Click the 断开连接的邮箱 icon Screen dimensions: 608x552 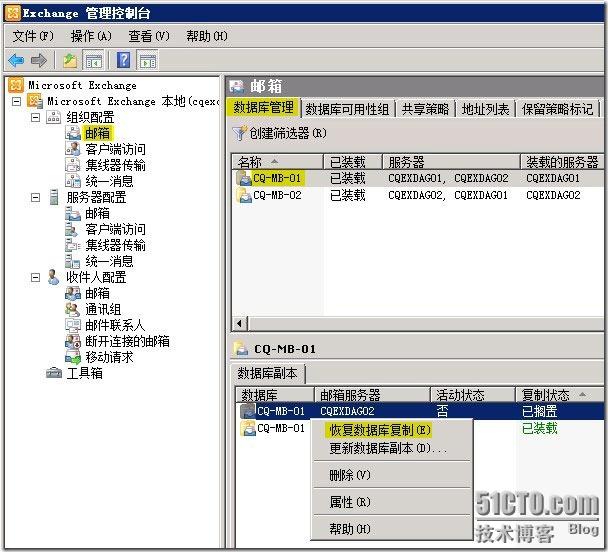(x=73, y=341)
